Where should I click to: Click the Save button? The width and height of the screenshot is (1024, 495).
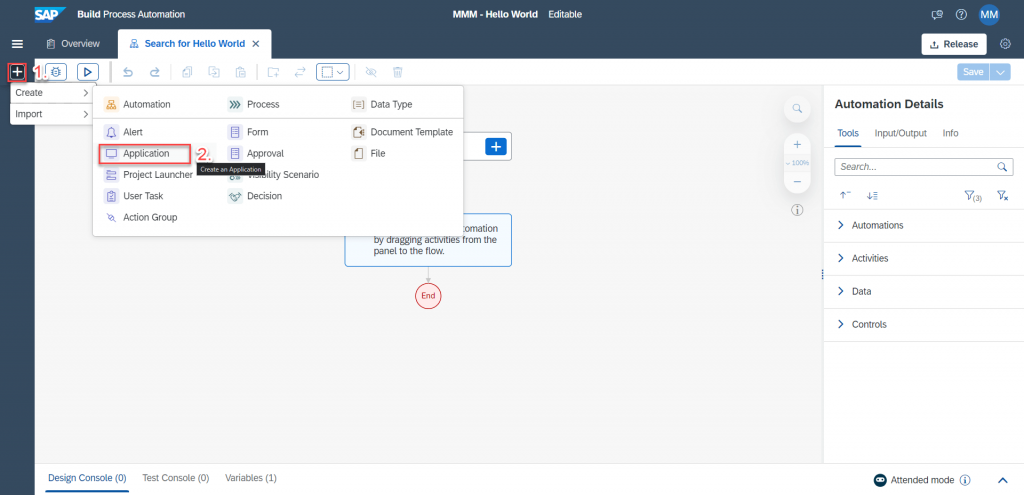973,72
